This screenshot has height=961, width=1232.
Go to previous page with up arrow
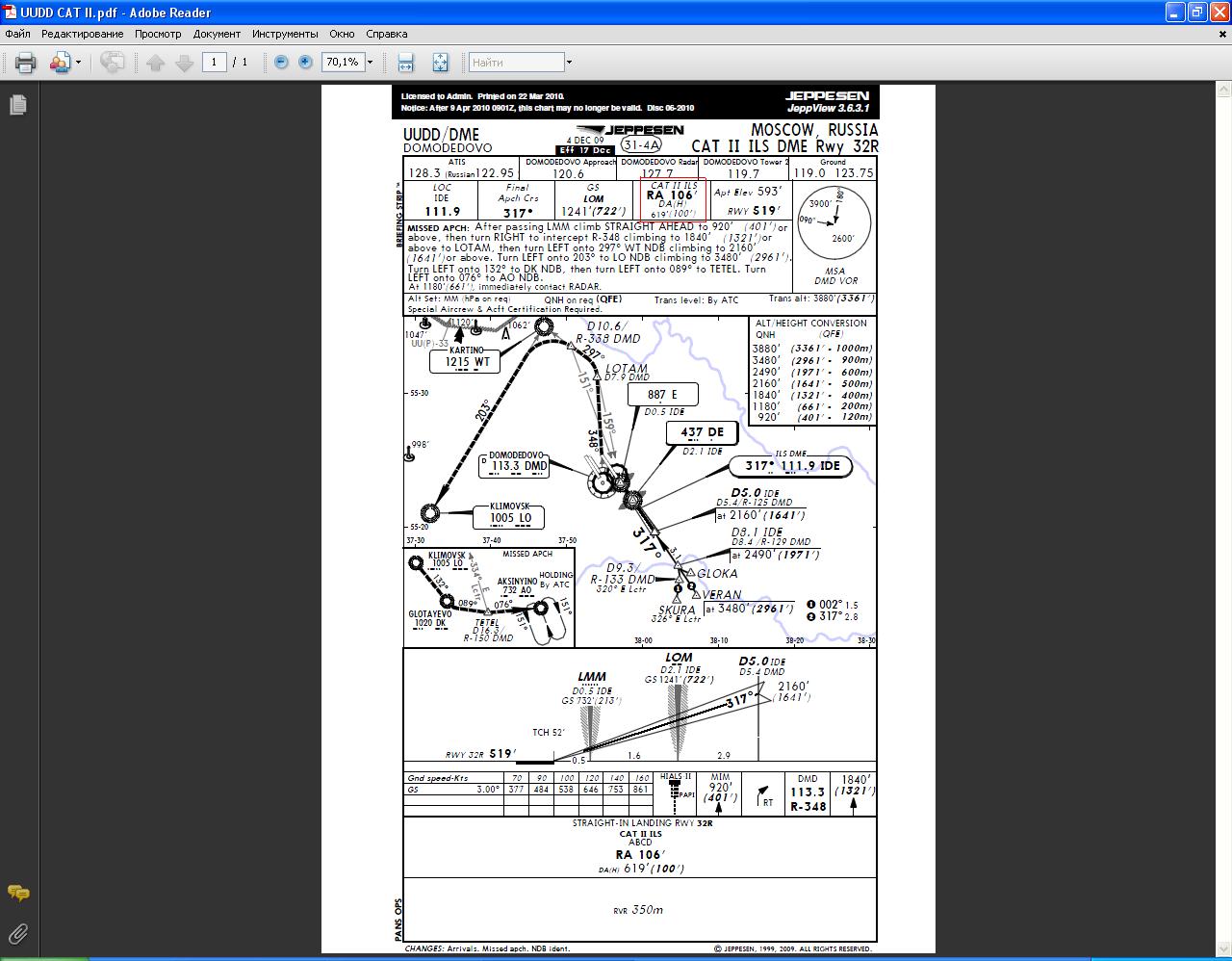point(156,63)
